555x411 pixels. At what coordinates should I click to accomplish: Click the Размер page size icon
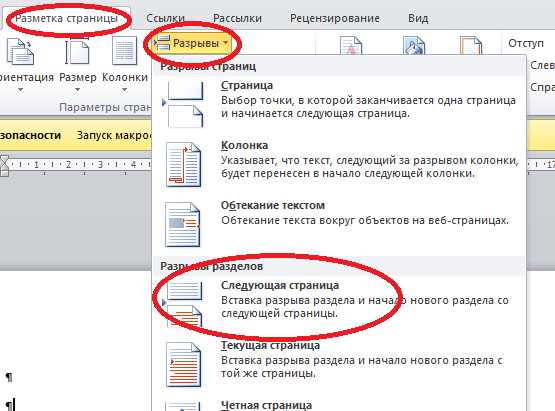(77, 52)
